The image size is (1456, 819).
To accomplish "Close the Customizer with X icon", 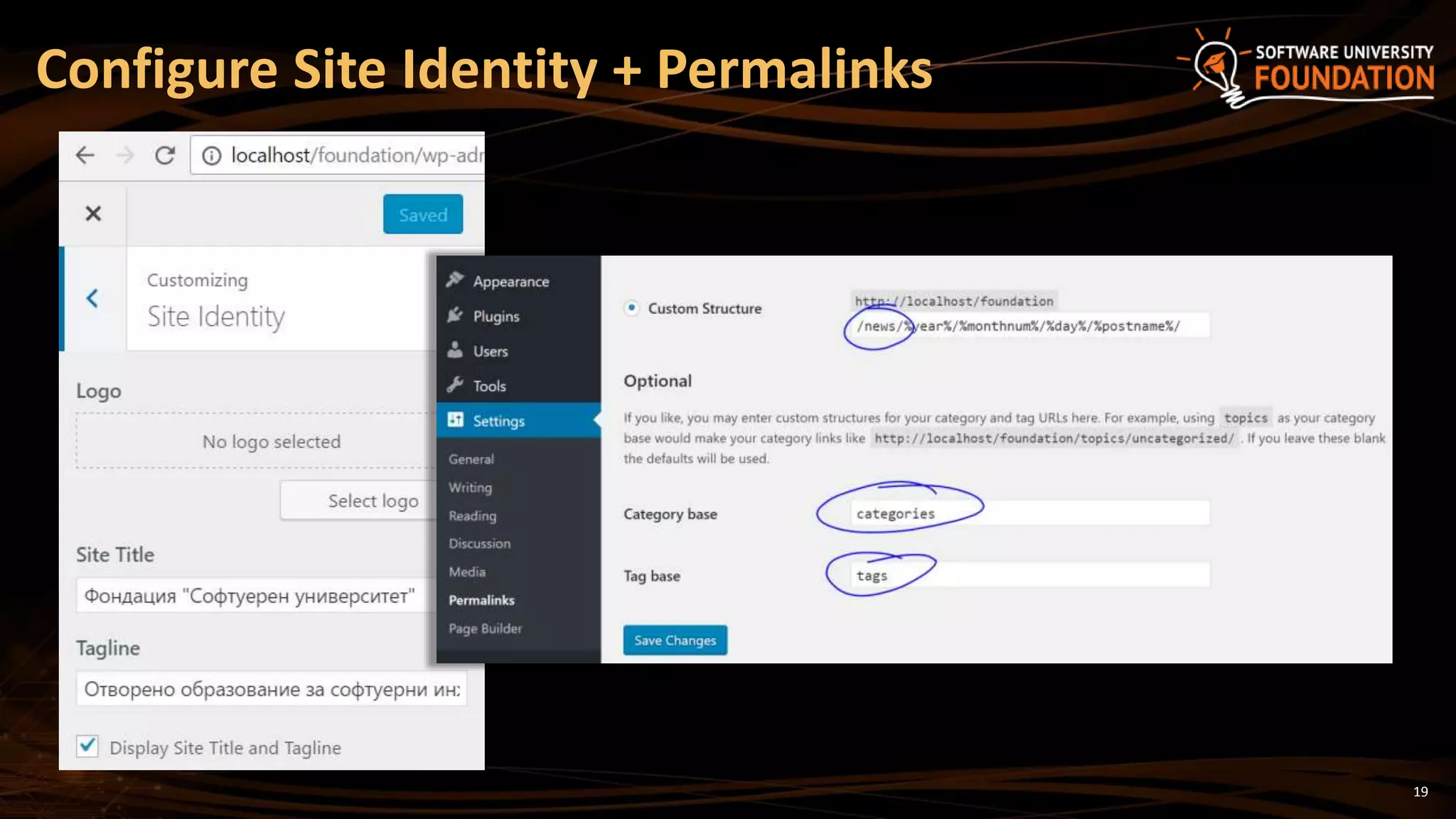I will [93, 213].
